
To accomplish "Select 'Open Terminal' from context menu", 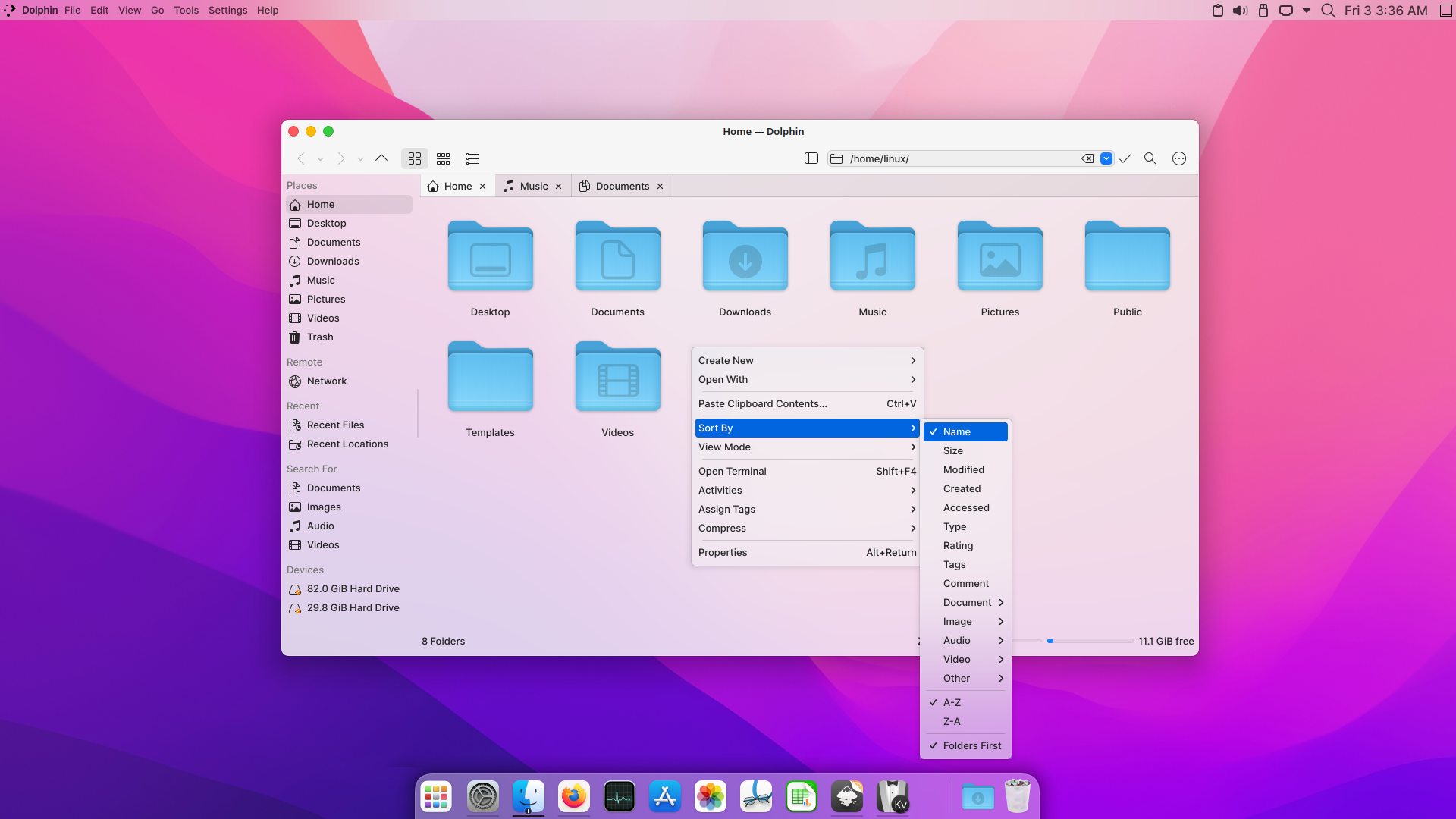I will coord(732,471).
